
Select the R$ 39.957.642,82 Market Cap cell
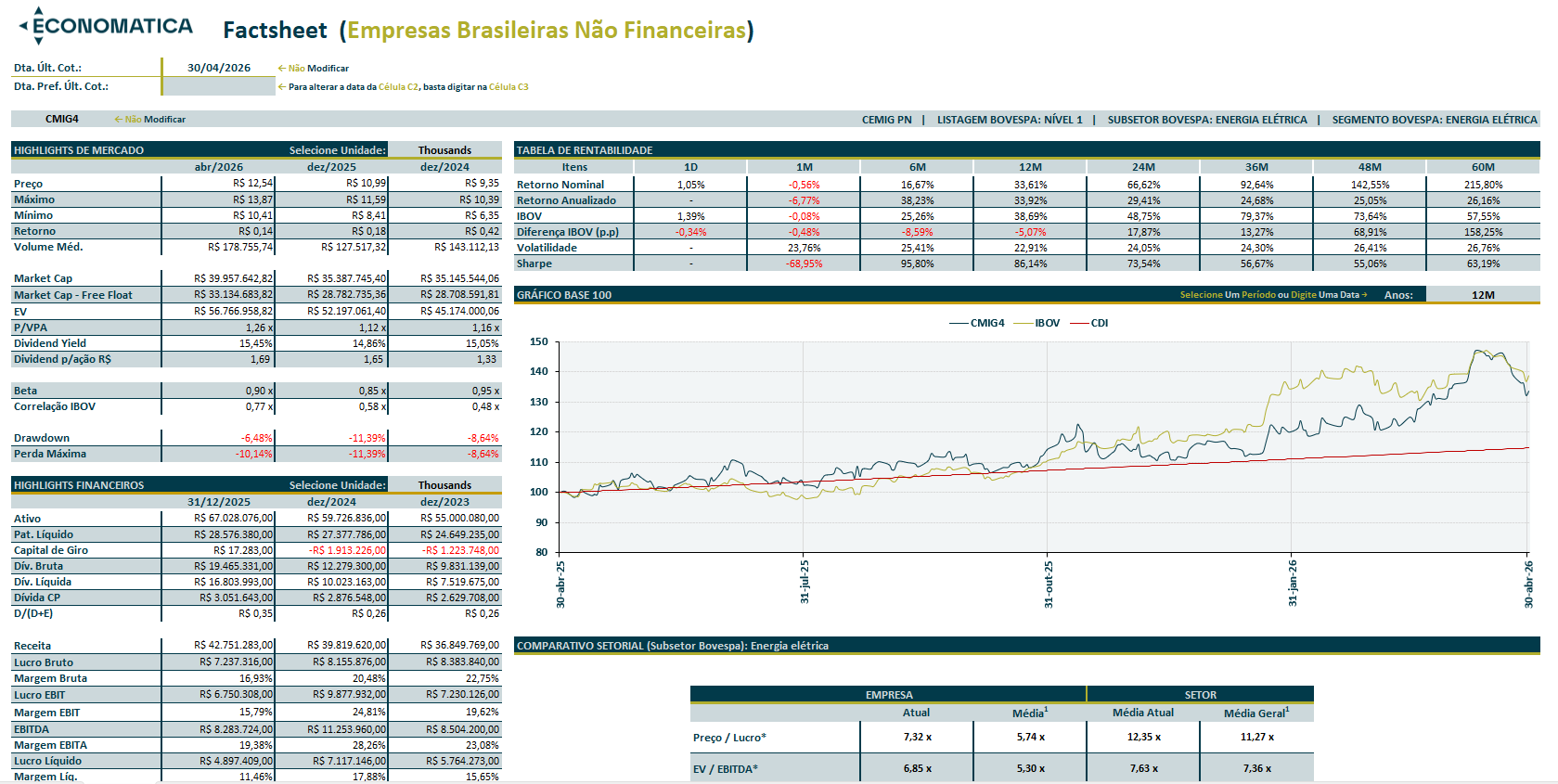tap(219, 278)
